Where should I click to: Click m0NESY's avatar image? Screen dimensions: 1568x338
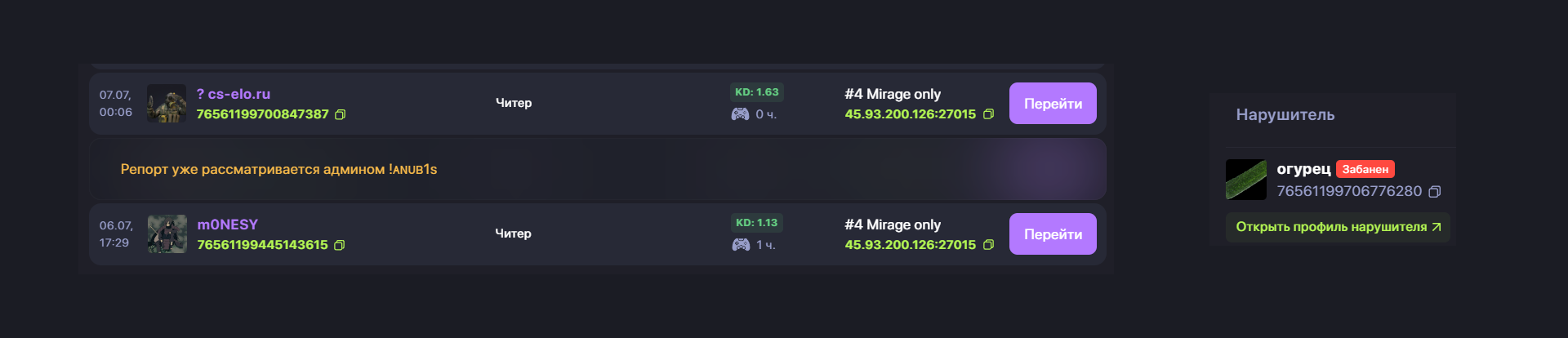coord(167,234)
